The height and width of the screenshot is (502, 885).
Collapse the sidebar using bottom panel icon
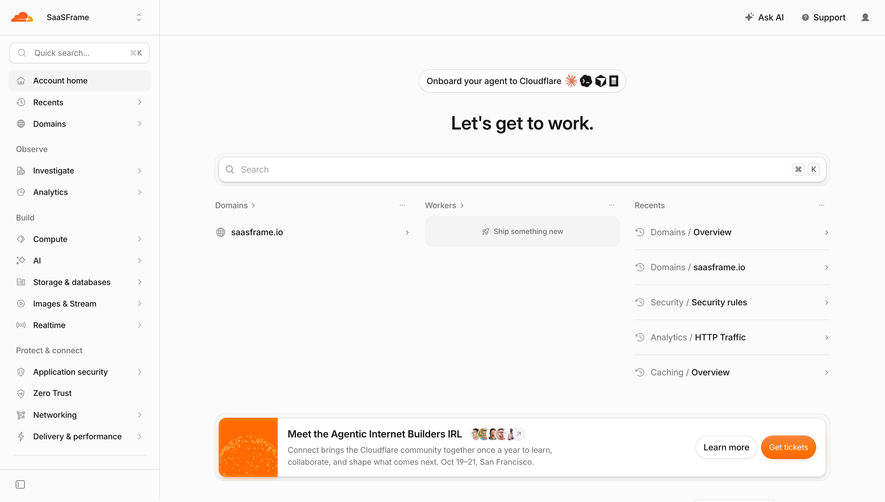click(x=20, y=484)
